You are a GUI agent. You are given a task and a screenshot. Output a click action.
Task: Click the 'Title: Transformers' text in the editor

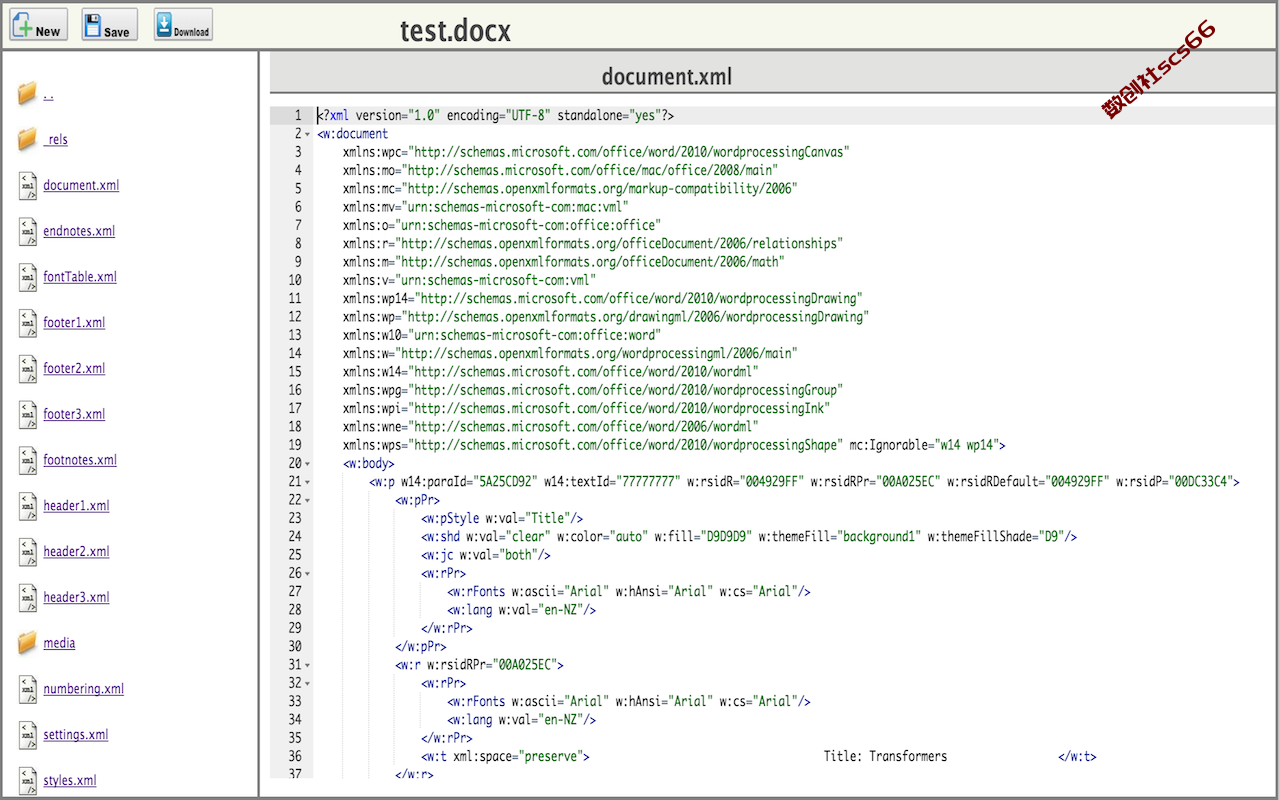pos(885,757)
